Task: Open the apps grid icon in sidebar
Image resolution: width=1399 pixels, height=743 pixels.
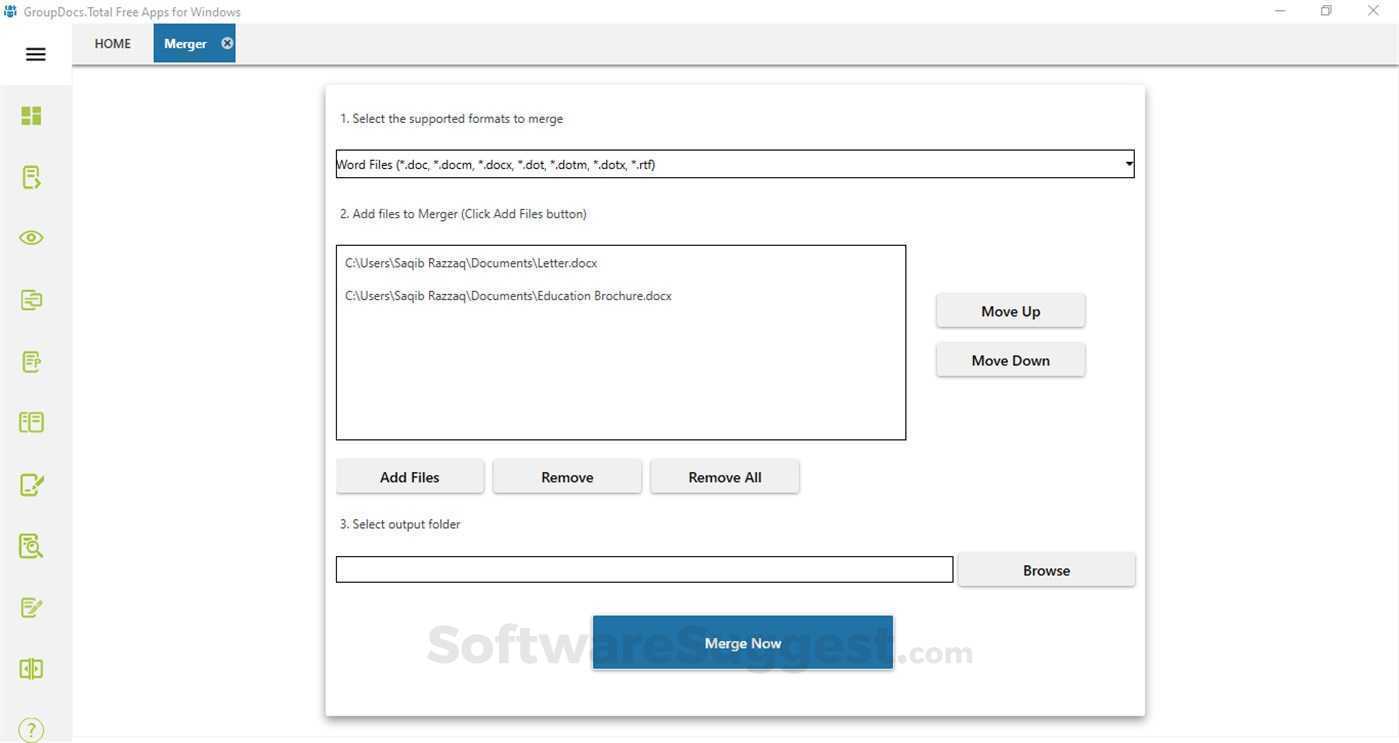Action: 31,115
